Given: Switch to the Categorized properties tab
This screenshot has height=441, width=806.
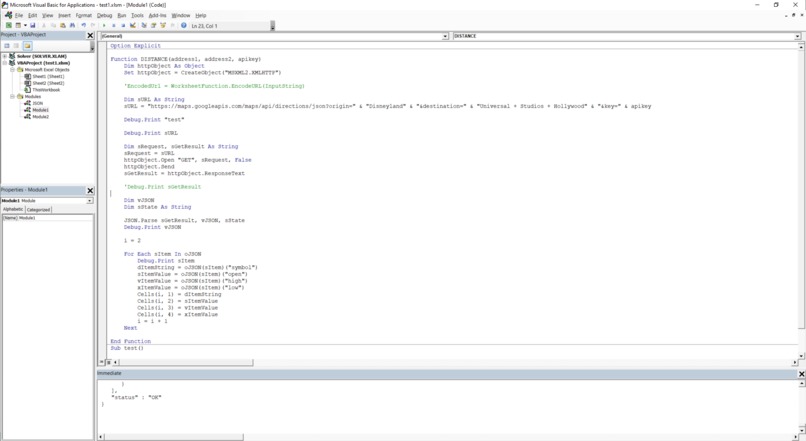Looking at the screenshot, I should pos(39,210).
